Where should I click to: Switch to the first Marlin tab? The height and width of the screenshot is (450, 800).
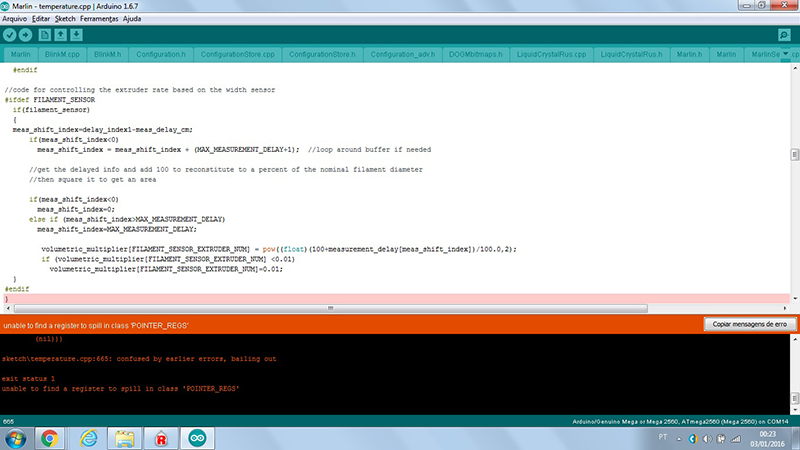click(x=20, y=54)
